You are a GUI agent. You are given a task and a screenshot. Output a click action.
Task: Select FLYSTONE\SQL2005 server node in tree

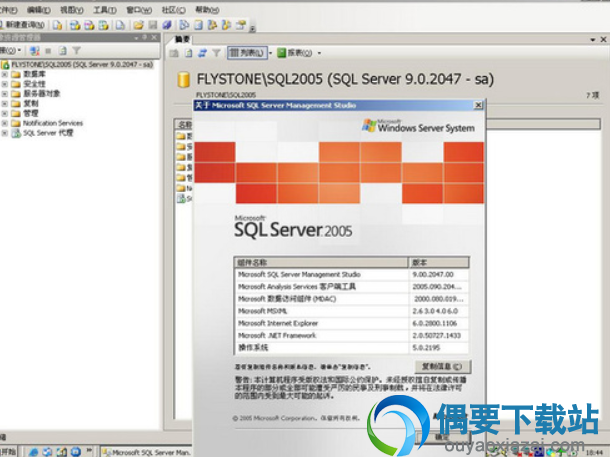82,64
